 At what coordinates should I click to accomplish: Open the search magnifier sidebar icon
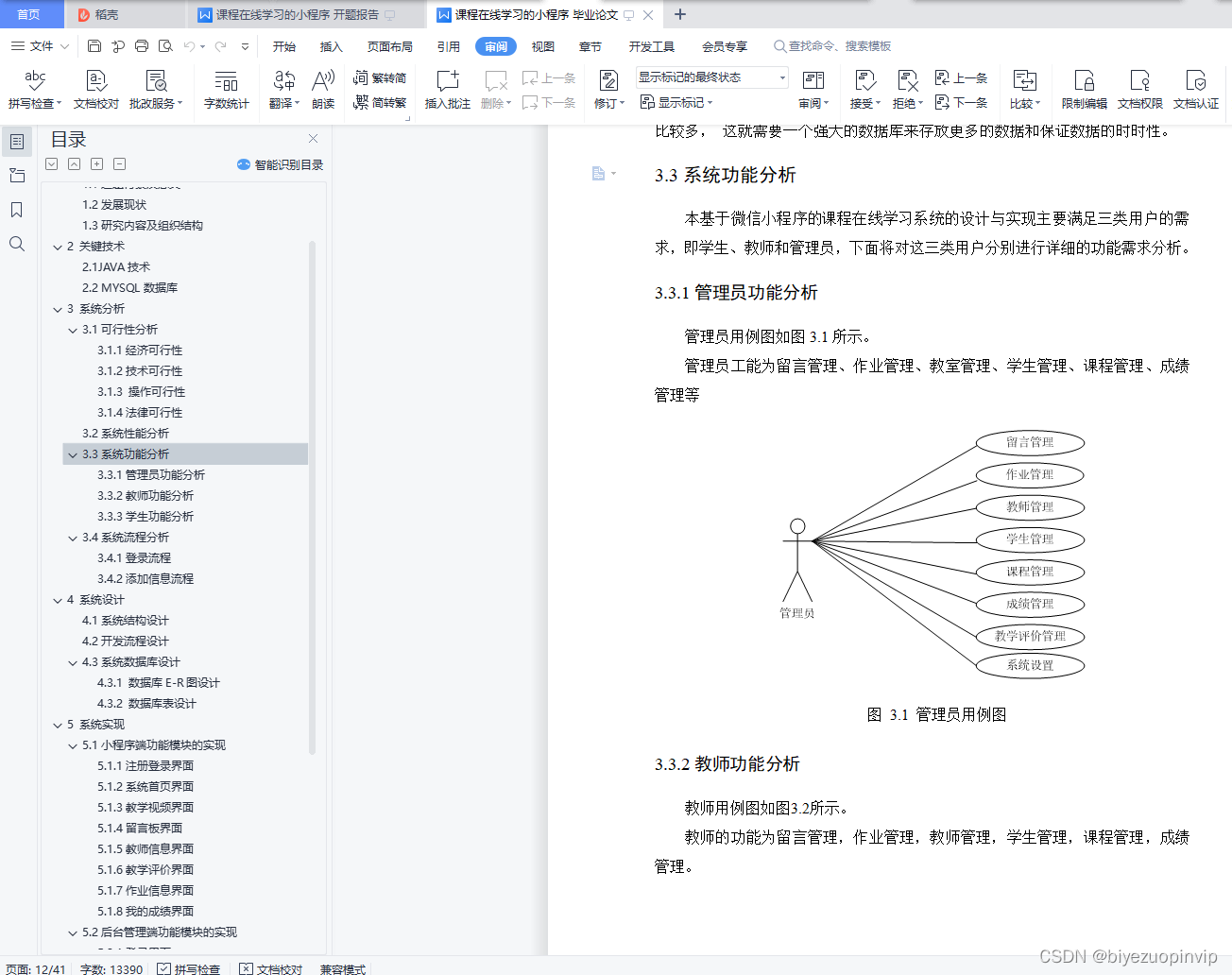(x=17, y=244)
